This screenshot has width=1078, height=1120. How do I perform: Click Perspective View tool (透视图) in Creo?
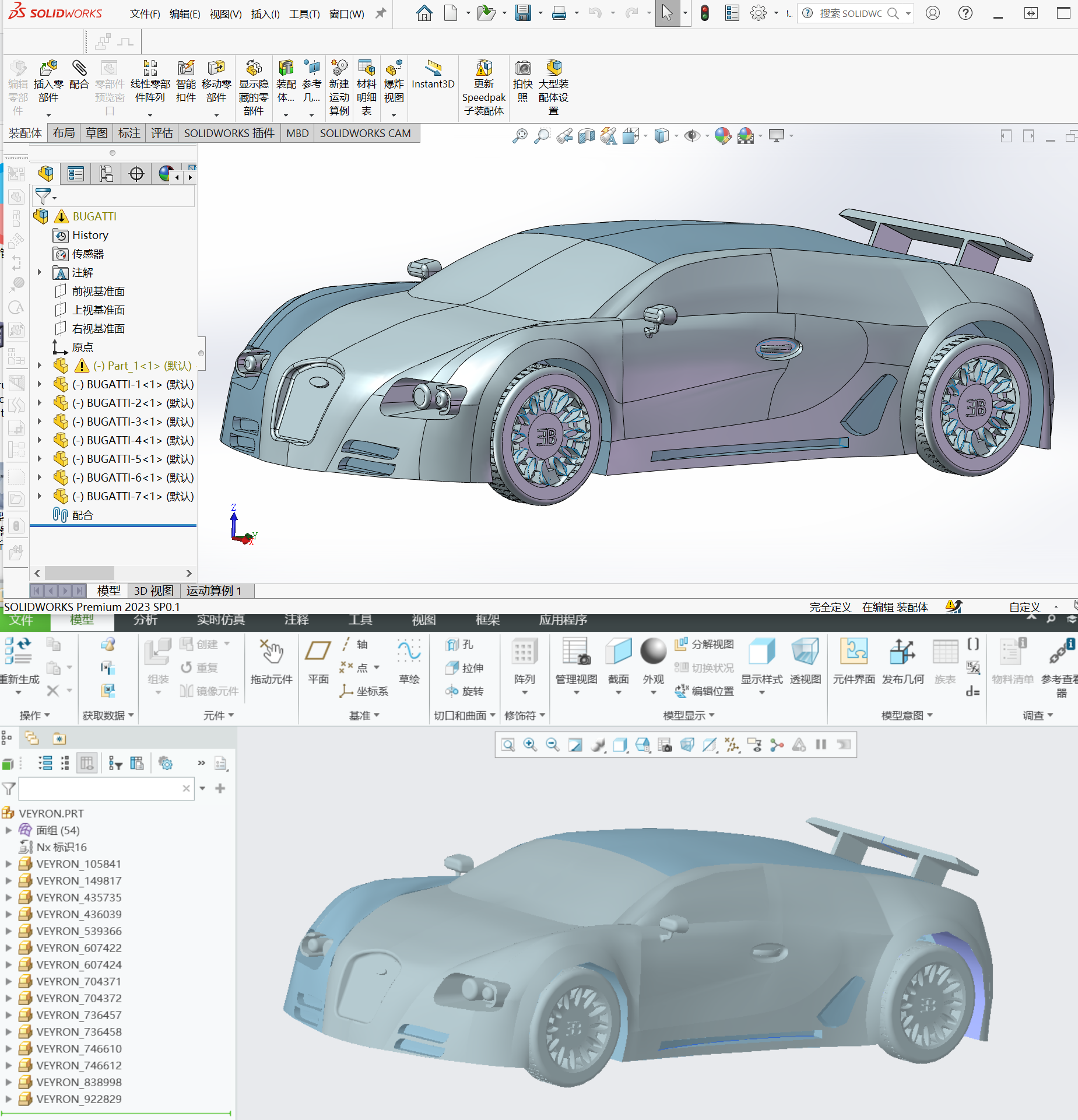[806, 661]
